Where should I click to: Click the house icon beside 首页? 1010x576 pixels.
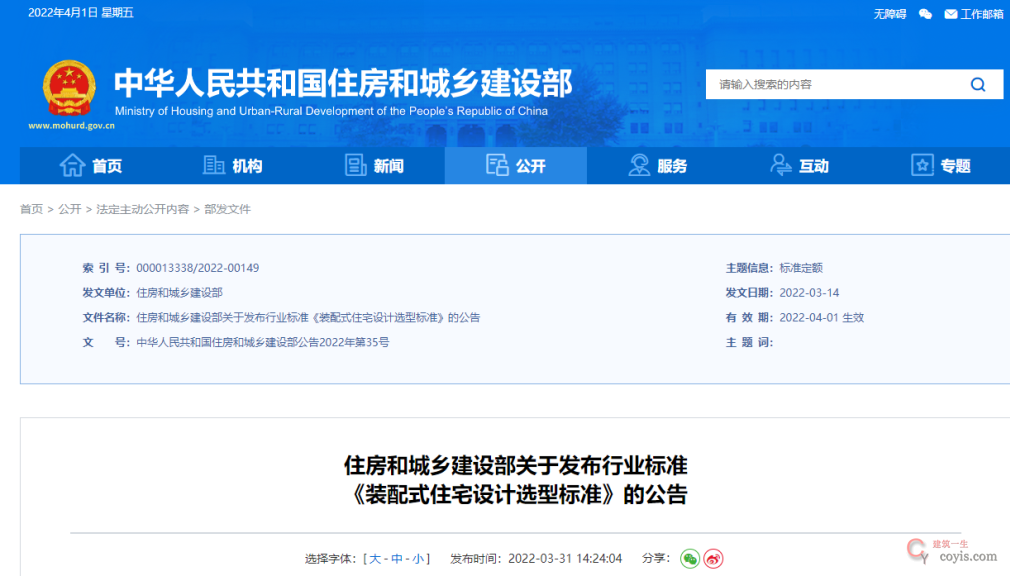click(x=72, y=165)
